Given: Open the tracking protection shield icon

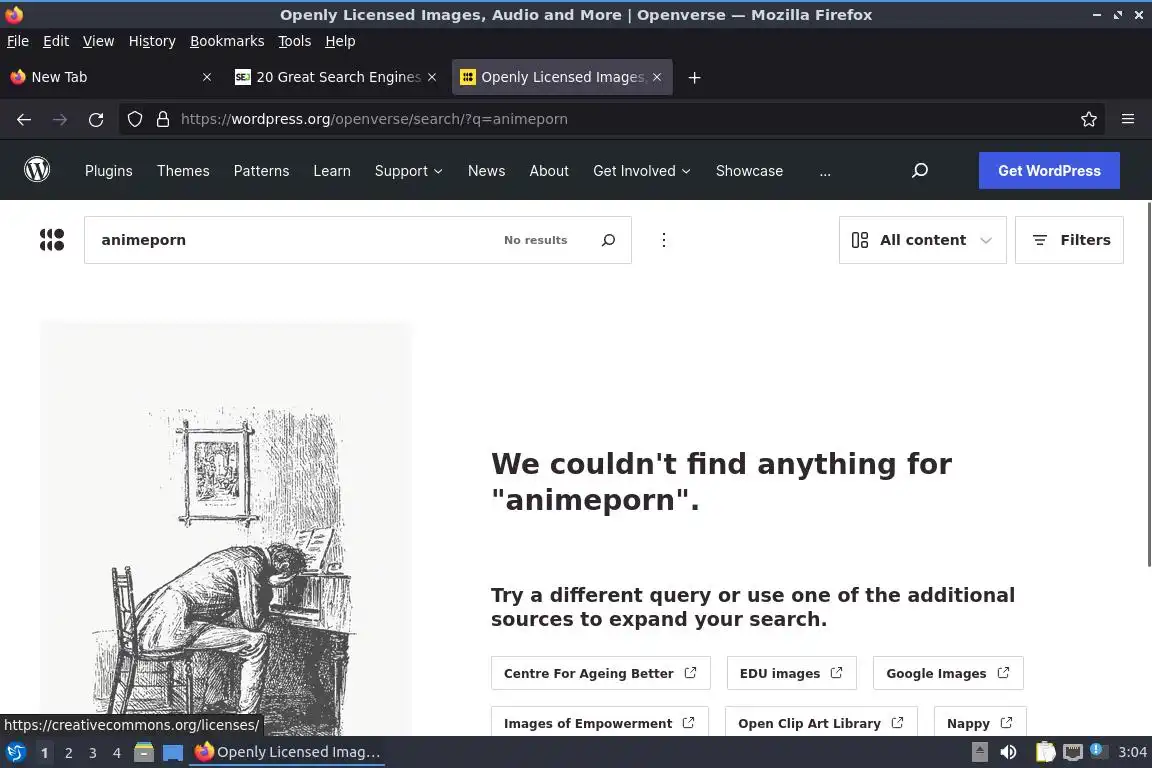Looking at the screenshot, I should 134,119.
